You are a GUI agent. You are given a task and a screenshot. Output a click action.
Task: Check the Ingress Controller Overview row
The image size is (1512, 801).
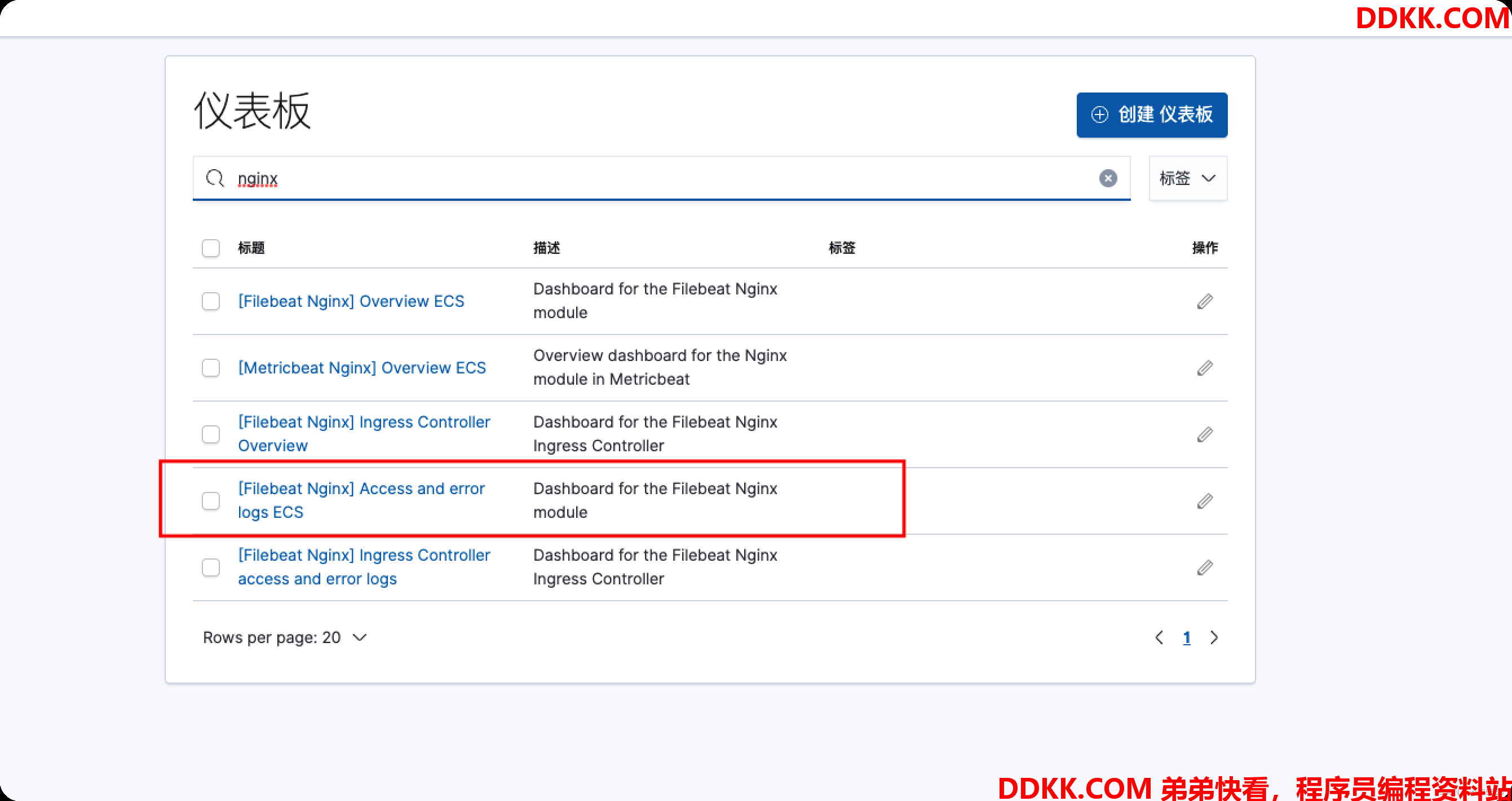pyautogui.click(x=211, y=434)
